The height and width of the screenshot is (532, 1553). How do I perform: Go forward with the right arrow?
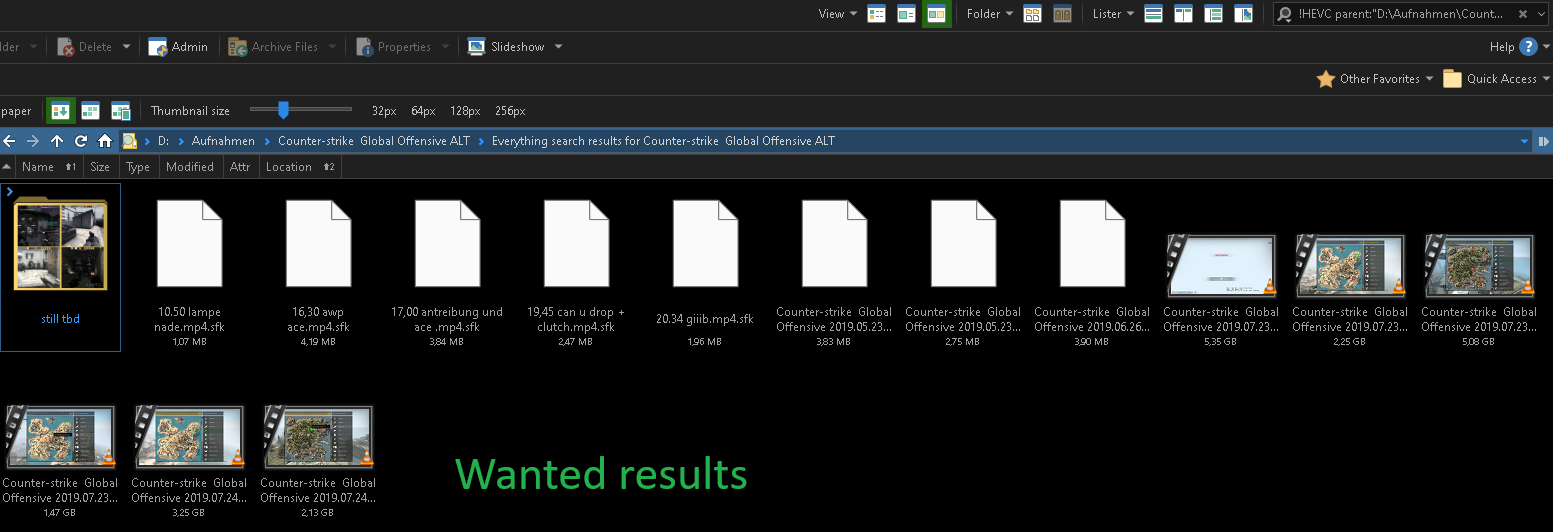click(33, 141)
